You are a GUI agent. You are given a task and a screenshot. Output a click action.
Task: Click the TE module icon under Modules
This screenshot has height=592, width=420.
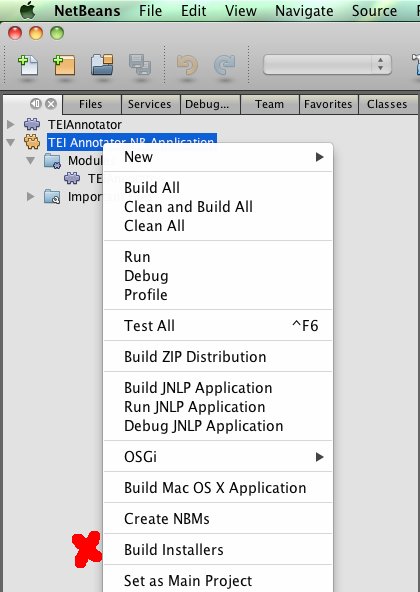[x=72, y=178]
